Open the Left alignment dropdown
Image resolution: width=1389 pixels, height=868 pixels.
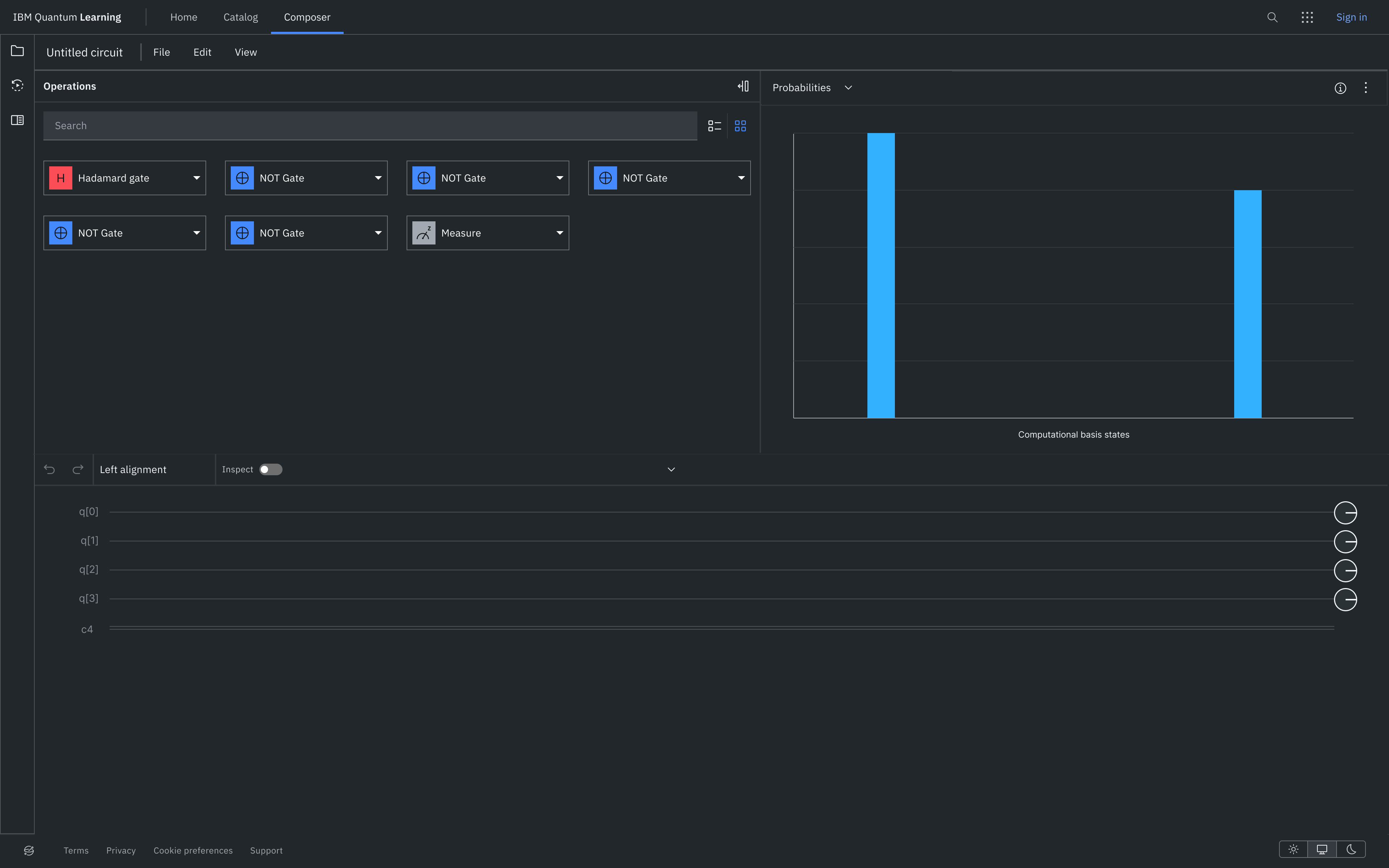pos(154,469)
